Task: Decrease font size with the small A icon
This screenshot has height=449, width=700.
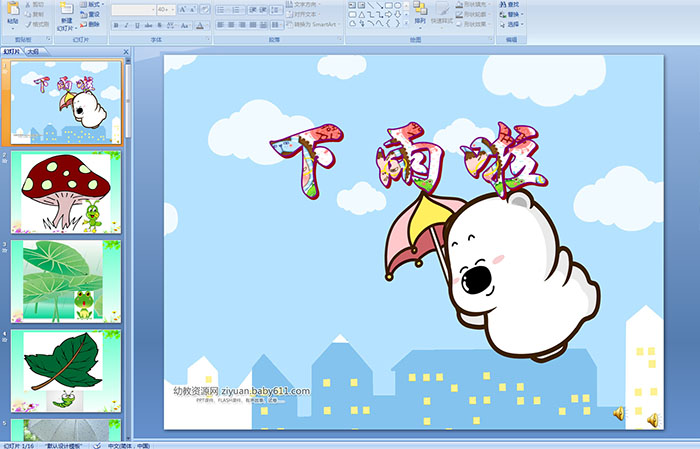Action: pos(193,9)
